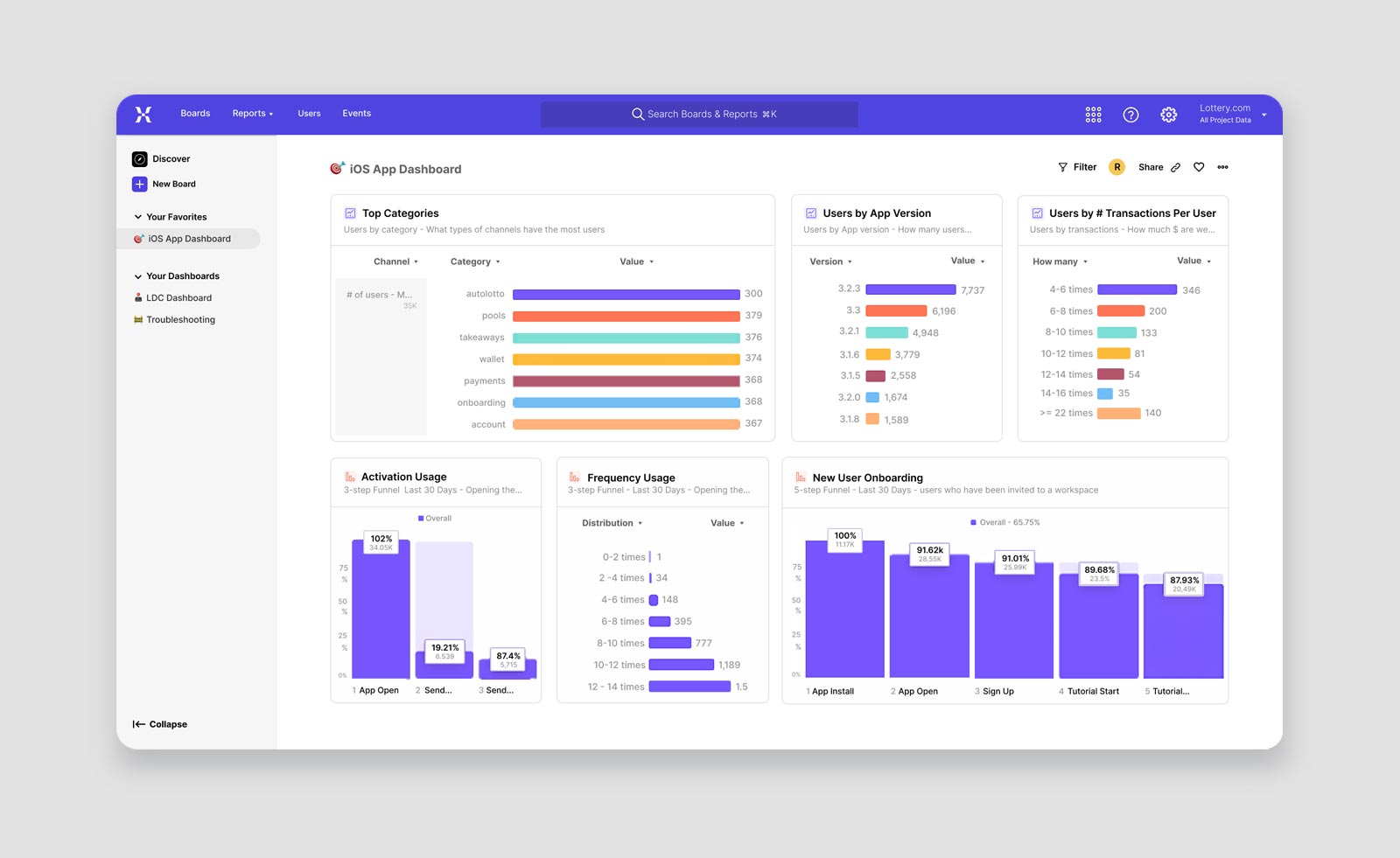Click the user avatar R badge
Screen dimensions: 1400x858
tap(1116, 167)
